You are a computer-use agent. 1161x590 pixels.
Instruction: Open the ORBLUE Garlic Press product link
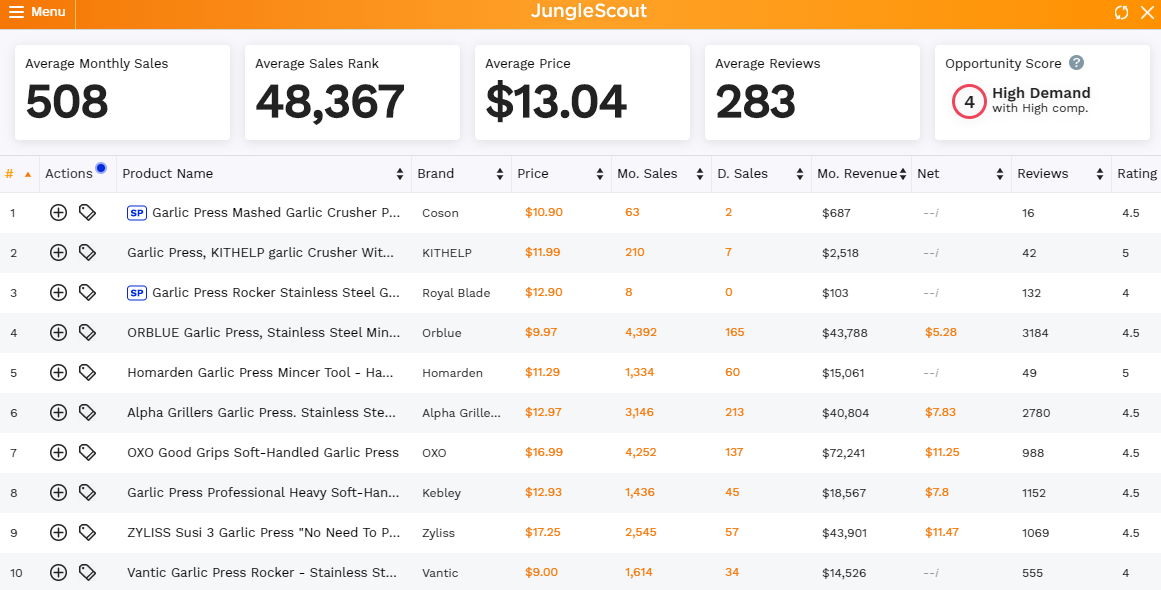pos(264,333)
